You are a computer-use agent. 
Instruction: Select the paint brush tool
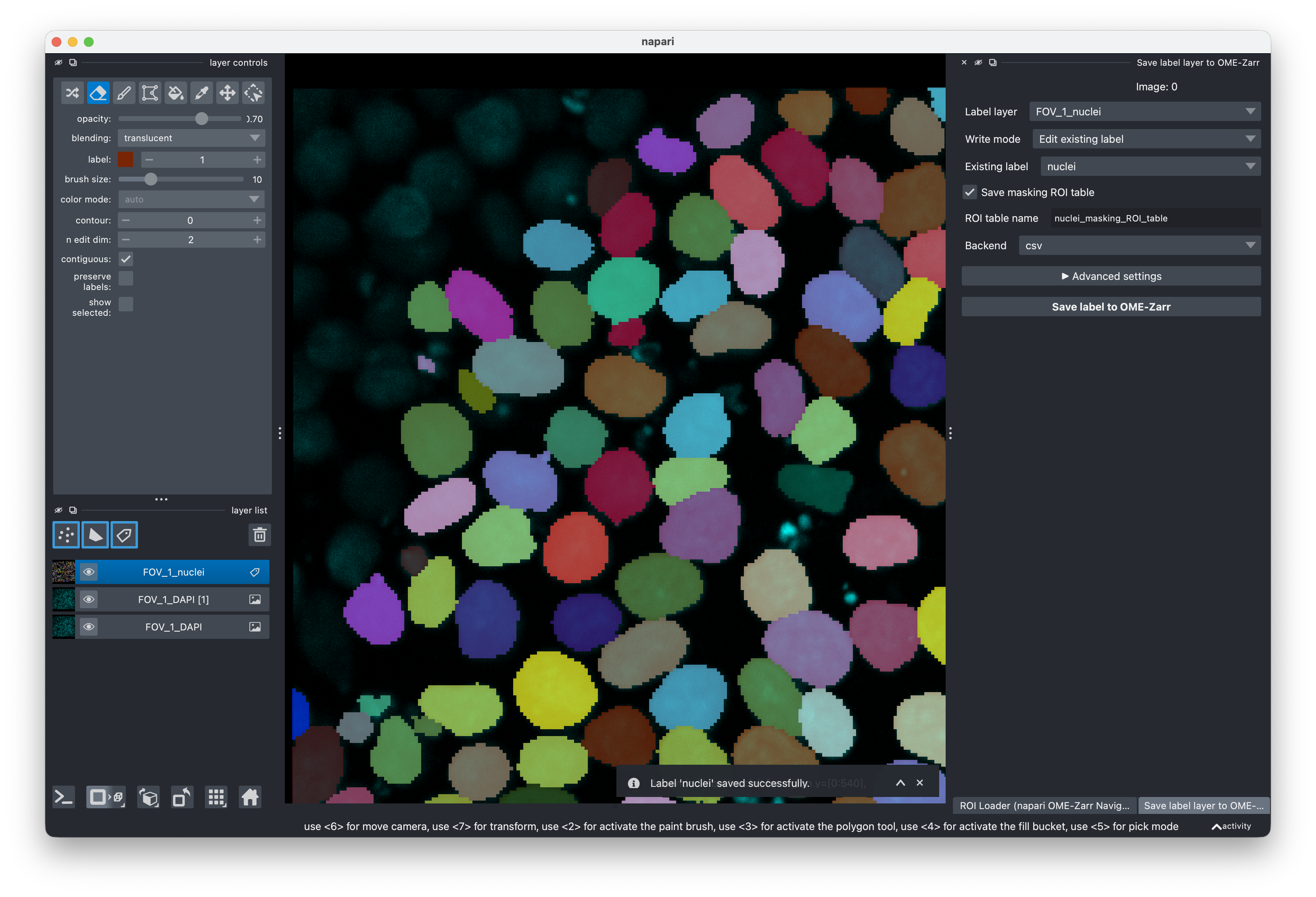124,93
